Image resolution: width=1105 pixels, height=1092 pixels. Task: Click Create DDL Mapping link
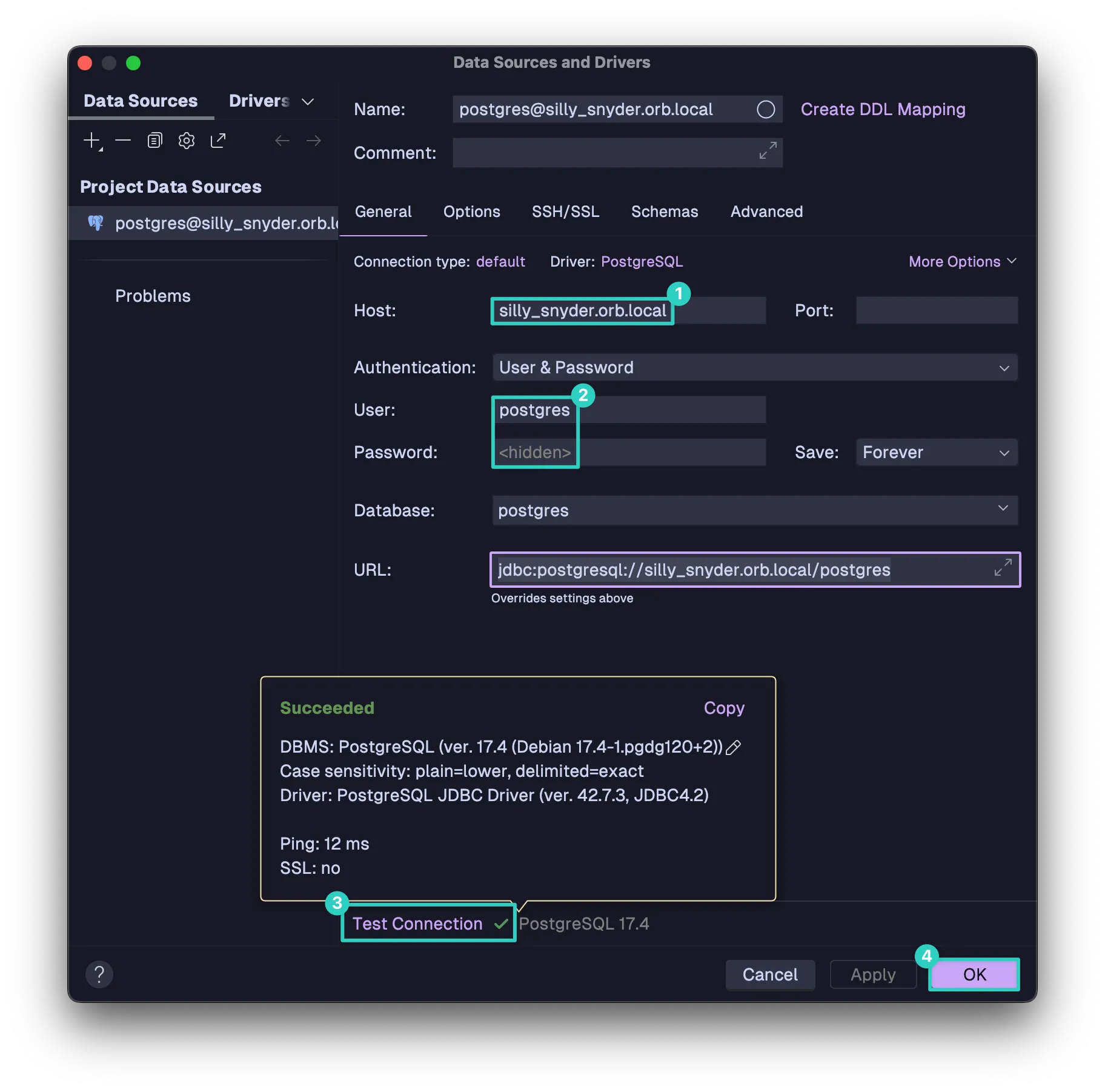pyautogui.click(x=883, y=109)
